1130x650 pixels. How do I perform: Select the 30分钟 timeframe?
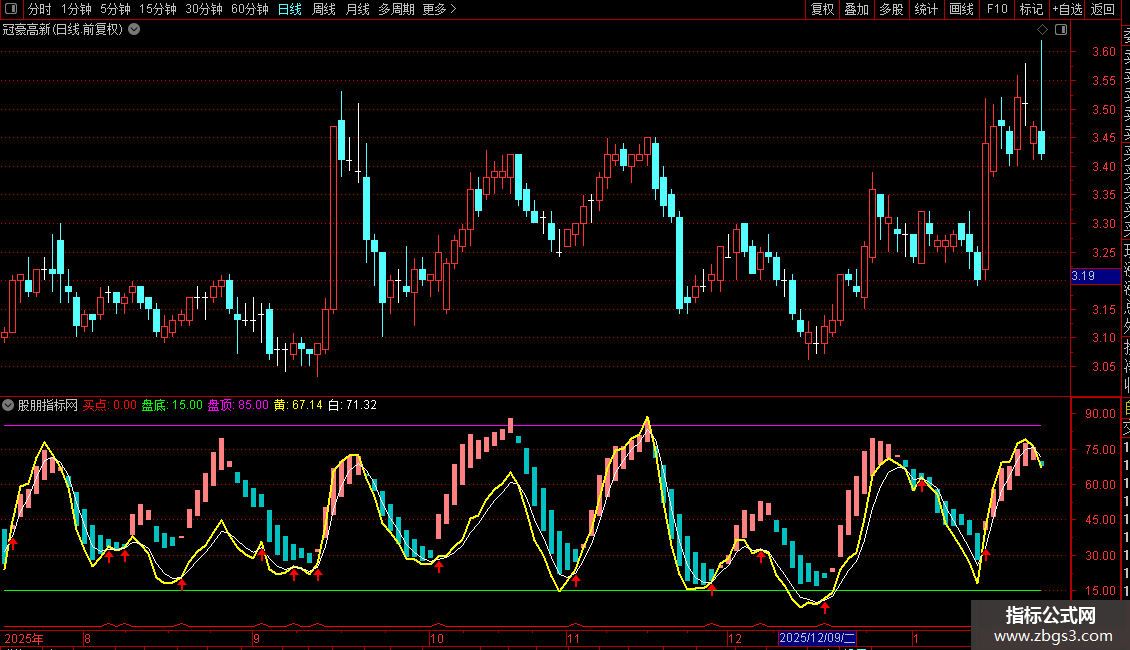[x=204, y=9]
